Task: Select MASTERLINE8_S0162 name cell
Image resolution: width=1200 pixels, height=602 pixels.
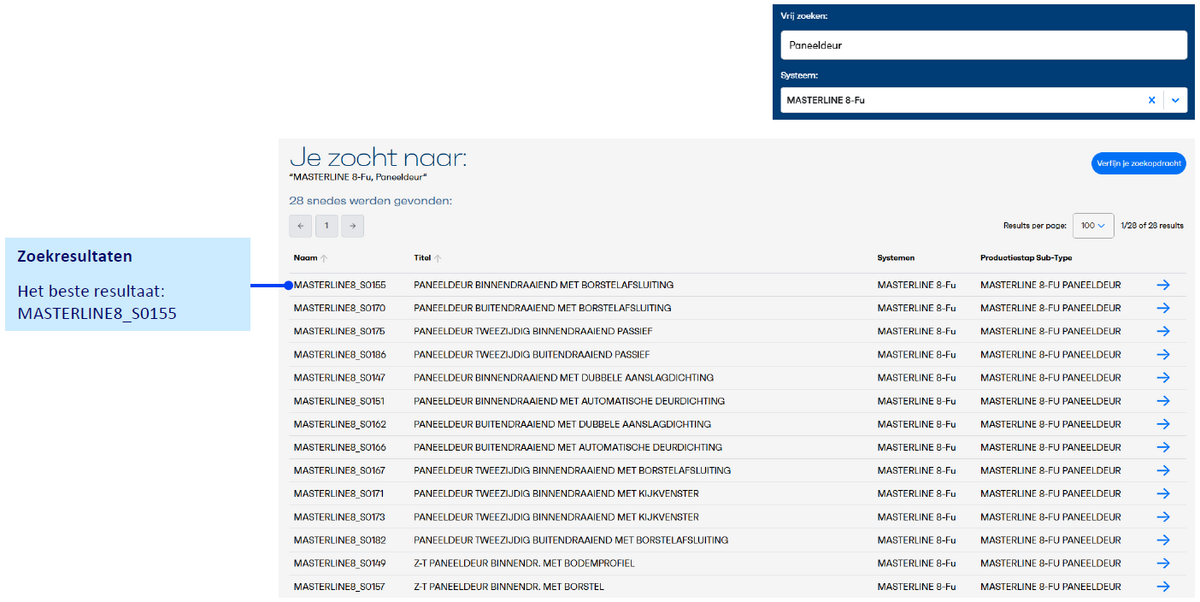Action: pyautogui.click(x=340, y=424)
